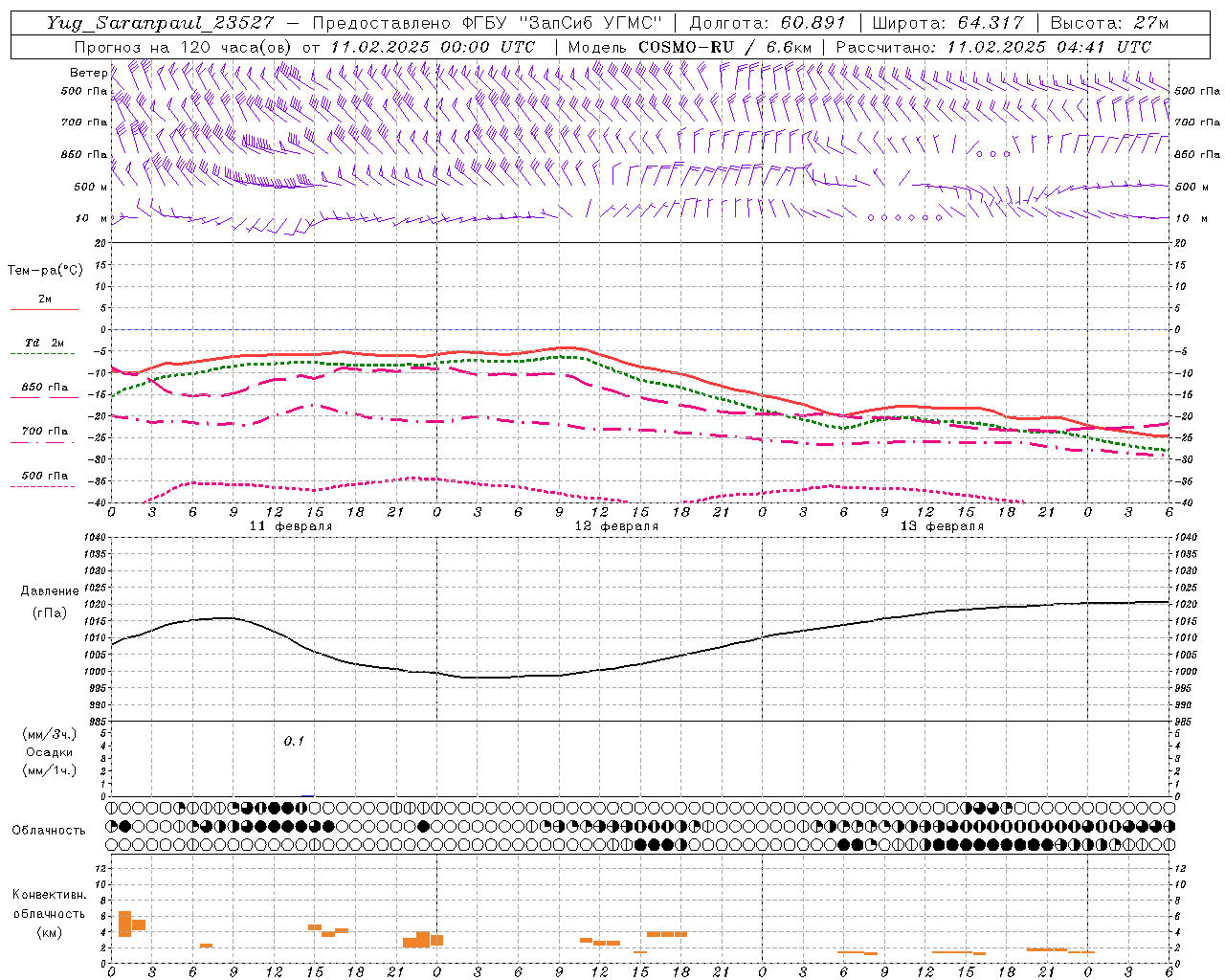Image resolution: width=1225 pixels, height=980 pixels.
Task: Click the 13 февраля date label
Action: point(942,526)
